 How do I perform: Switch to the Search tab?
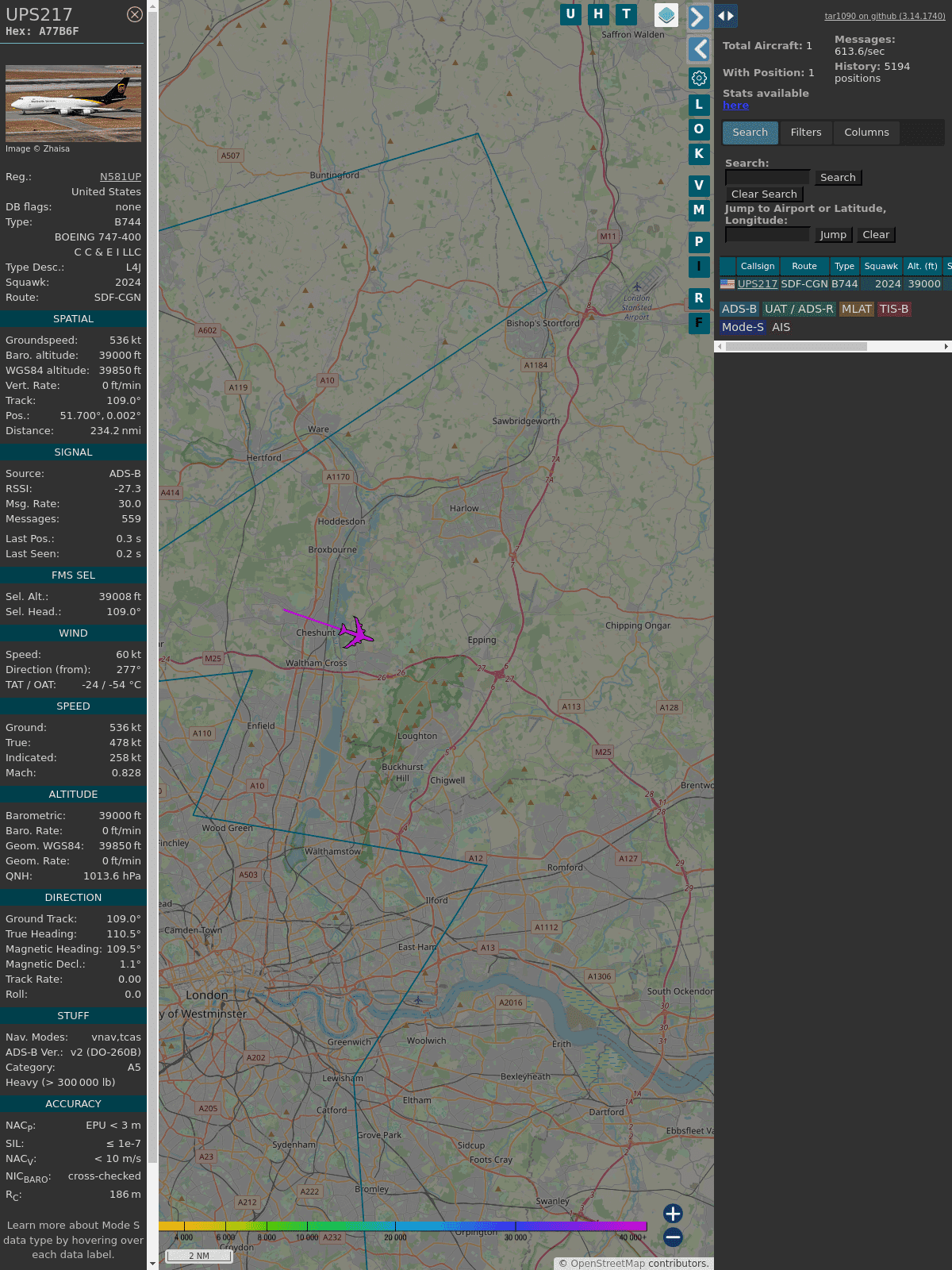[750, 133]
